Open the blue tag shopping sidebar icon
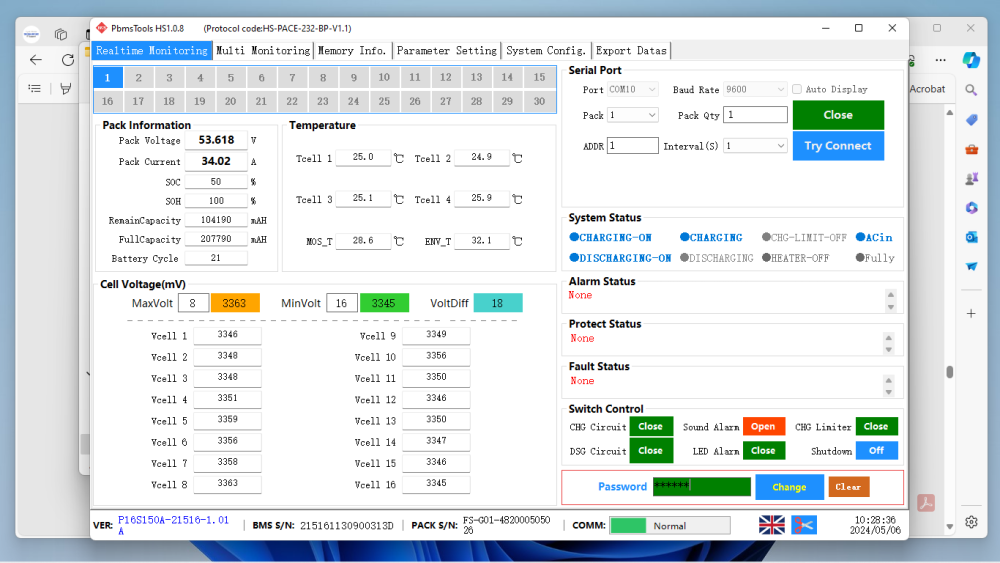 (x=971, y=120)
